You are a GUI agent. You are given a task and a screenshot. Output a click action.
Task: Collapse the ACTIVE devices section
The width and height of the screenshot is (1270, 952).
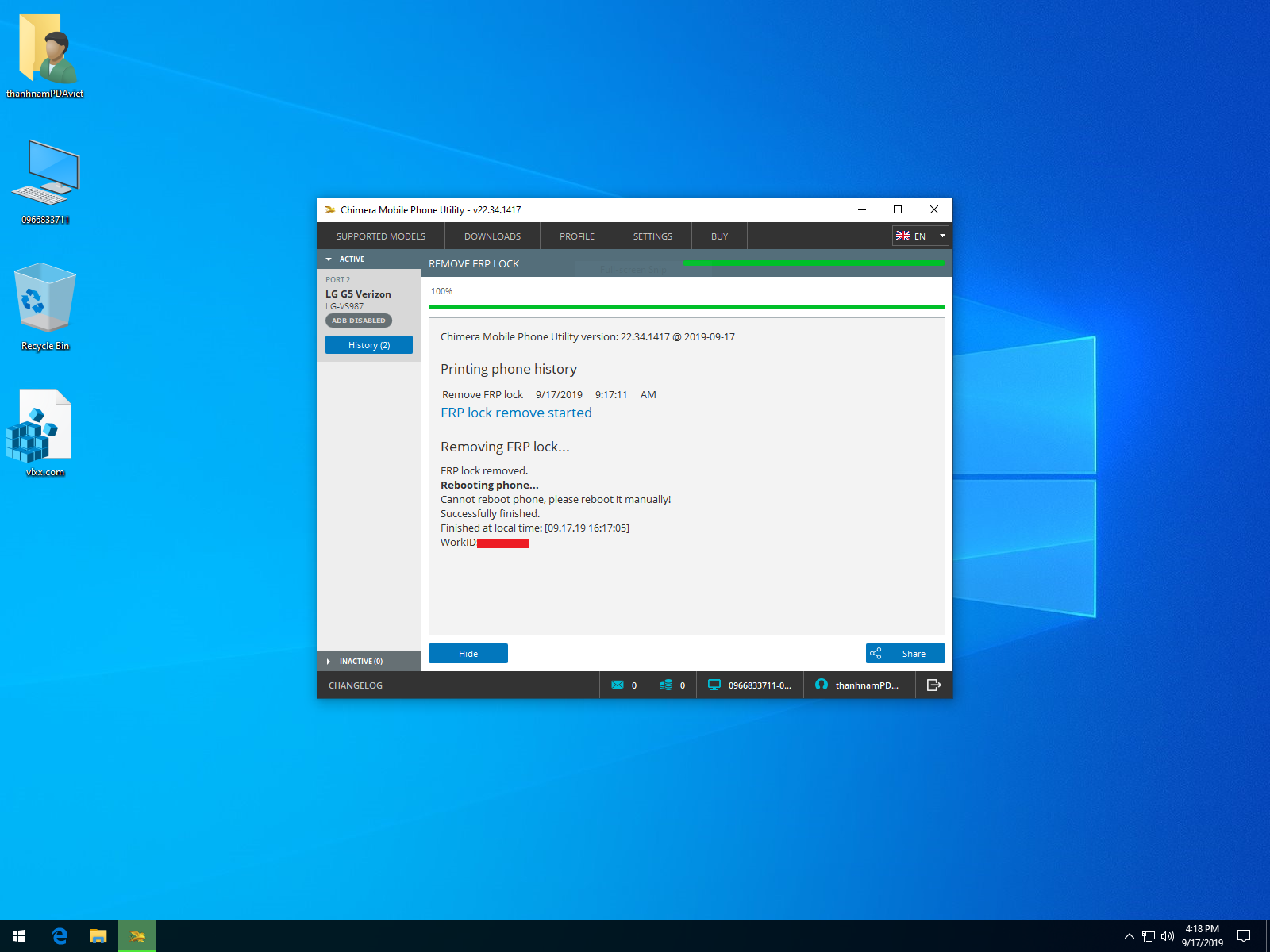(369, 259)
